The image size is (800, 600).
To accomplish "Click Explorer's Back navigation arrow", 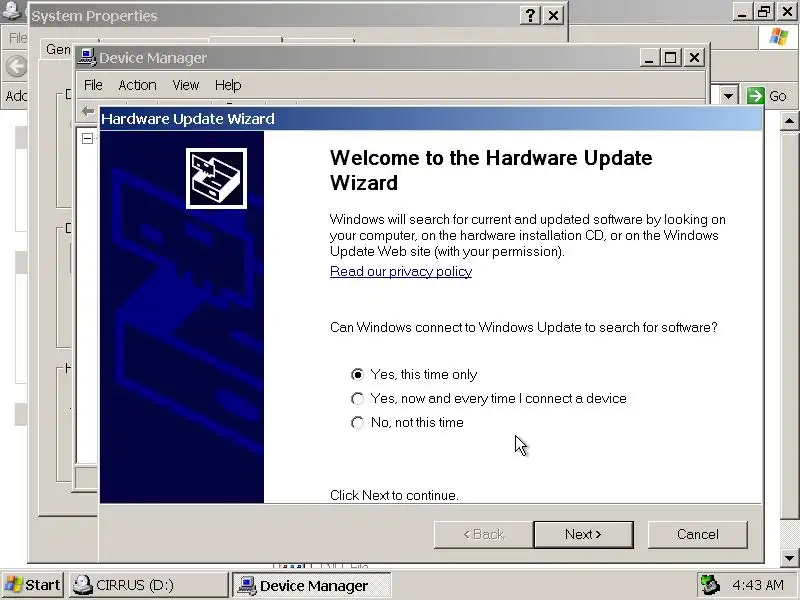I will 16,66.
